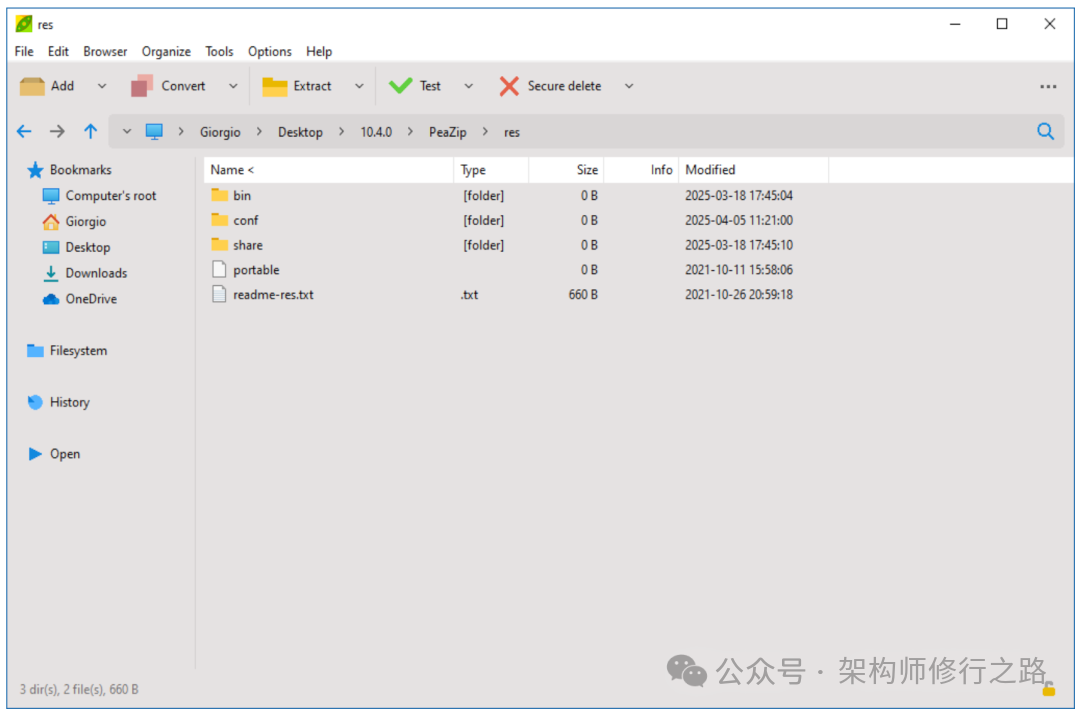Screen dimensions: 1080x714
Task: Select the History label in sidebar
Action: (x=70, y=403)
